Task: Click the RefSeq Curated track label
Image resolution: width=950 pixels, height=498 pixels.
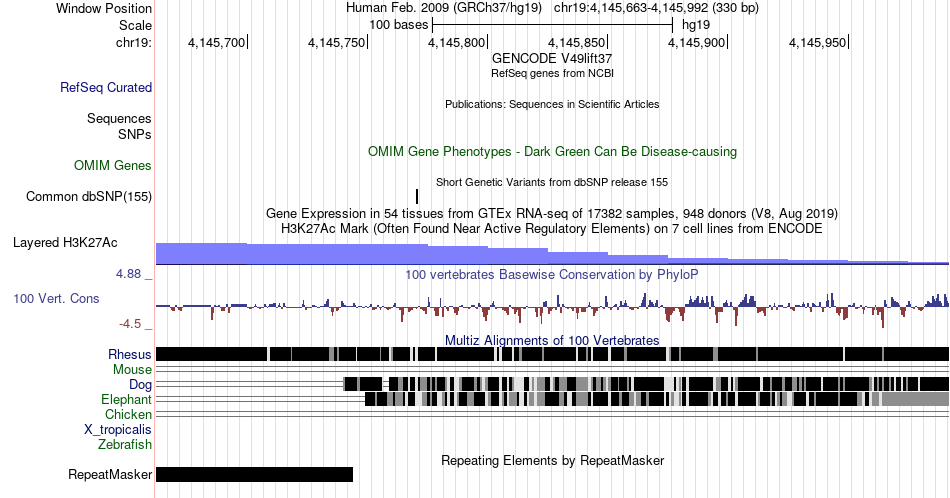Action: [105, 87]
